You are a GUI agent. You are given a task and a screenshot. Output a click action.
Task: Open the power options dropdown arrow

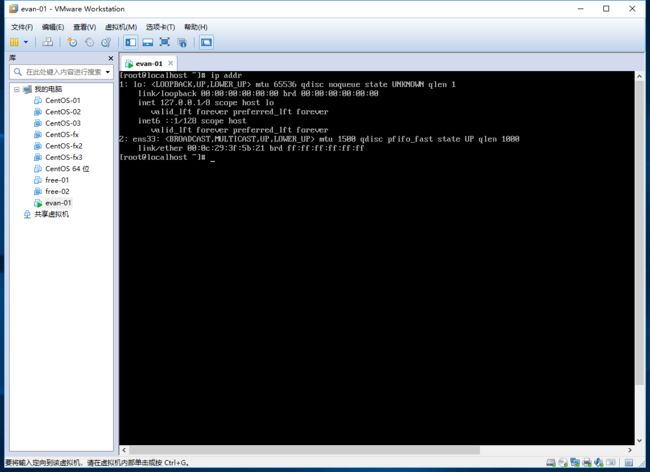point(26,42)
